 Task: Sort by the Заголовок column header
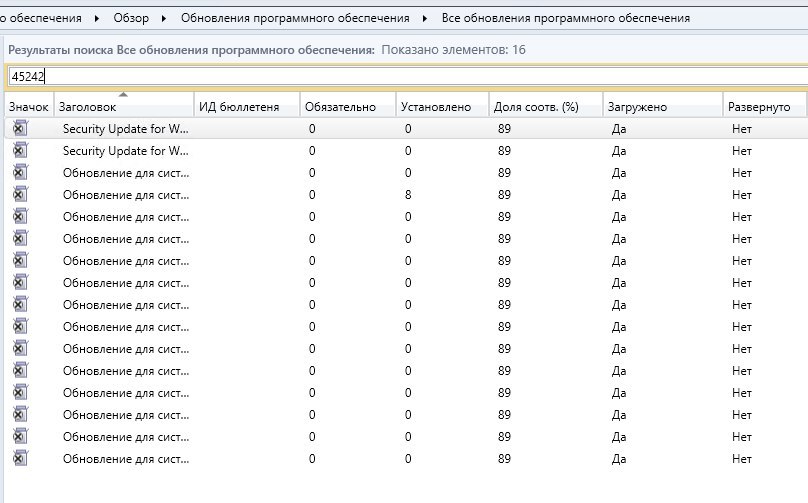point(124,107)
